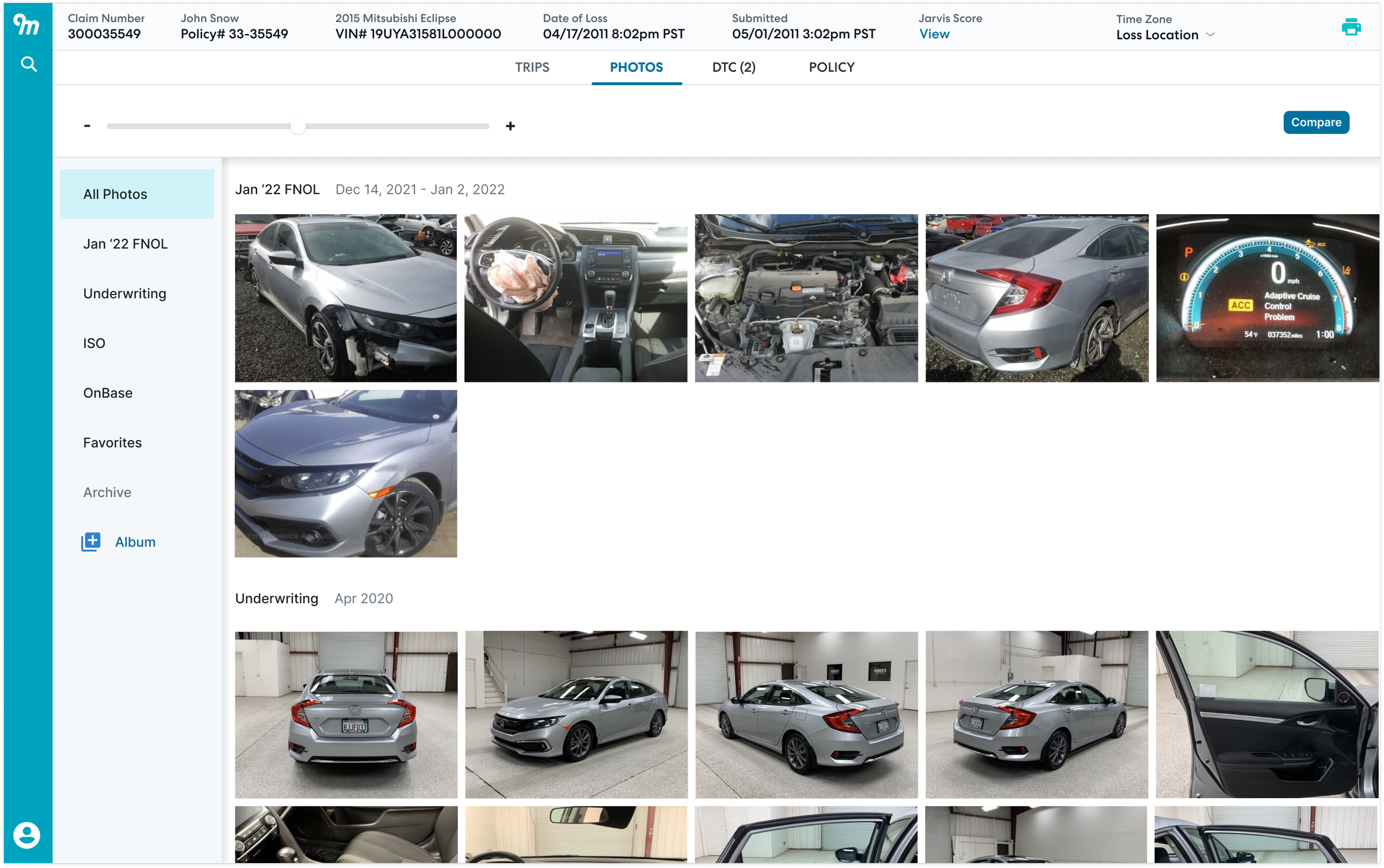Switch to the TRIPS tab
Screen dimensions: 1384x868
pos(531,67)
